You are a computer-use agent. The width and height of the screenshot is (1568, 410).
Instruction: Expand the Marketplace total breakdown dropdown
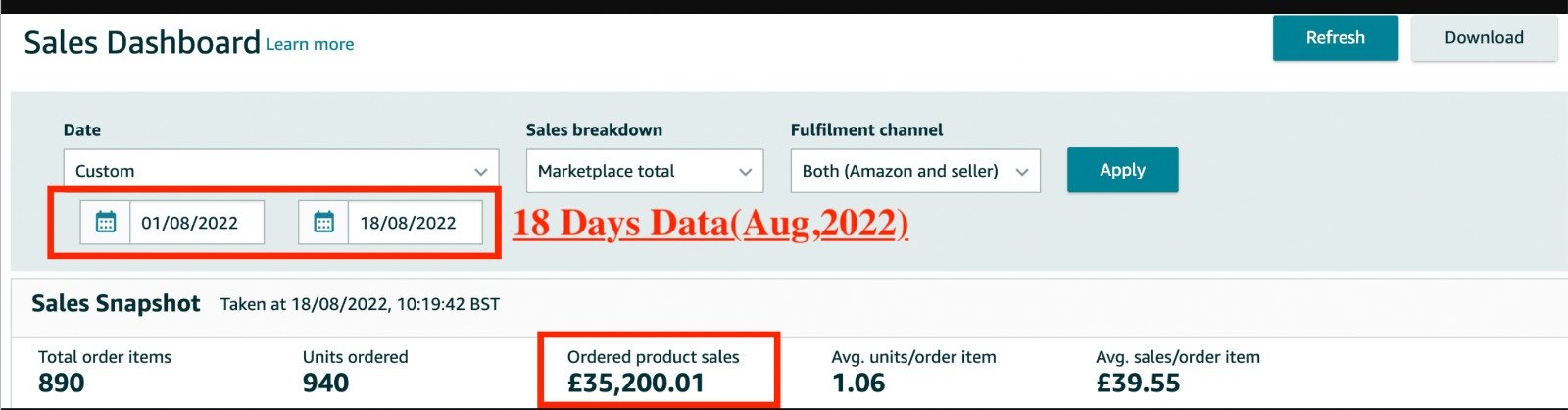click(x=644, y=171)
